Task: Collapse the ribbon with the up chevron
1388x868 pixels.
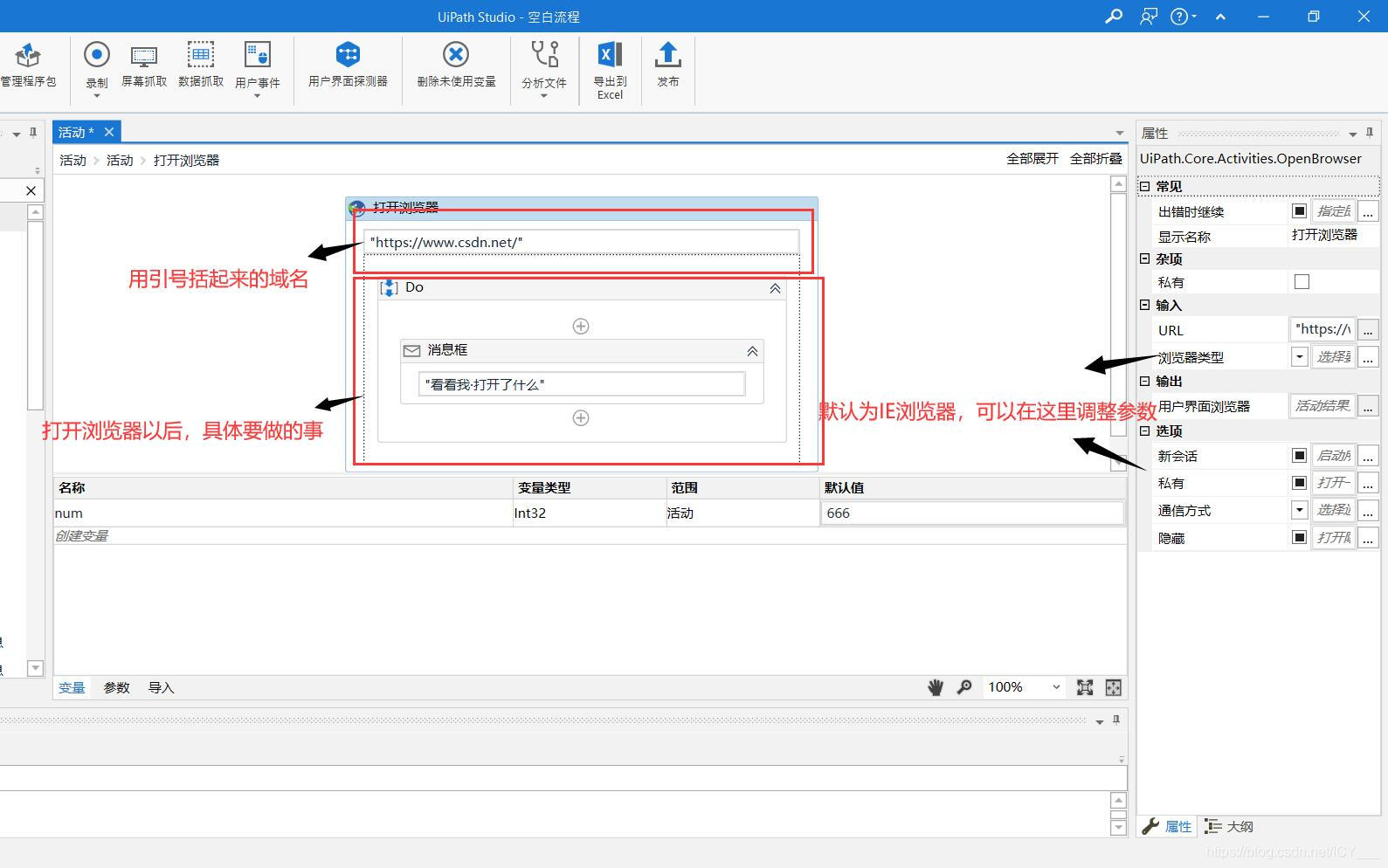Action: tap(1221, 17)
